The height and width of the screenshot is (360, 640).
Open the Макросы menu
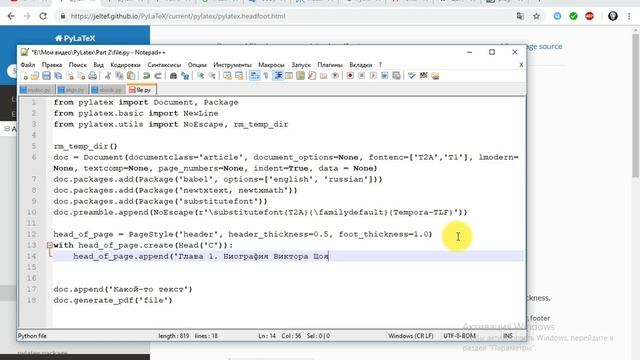[271, 65]
